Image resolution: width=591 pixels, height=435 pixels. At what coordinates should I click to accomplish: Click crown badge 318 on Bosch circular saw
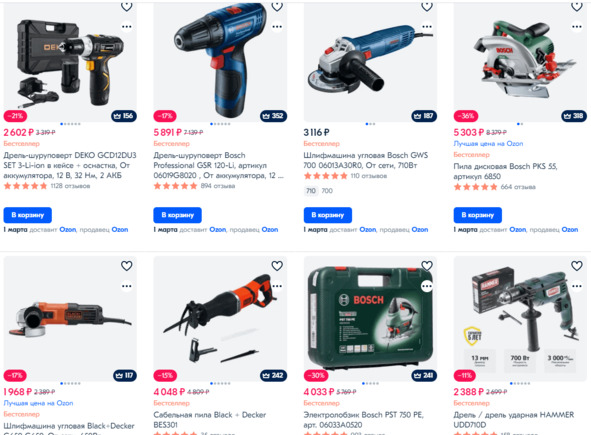[x=574, y=116]
